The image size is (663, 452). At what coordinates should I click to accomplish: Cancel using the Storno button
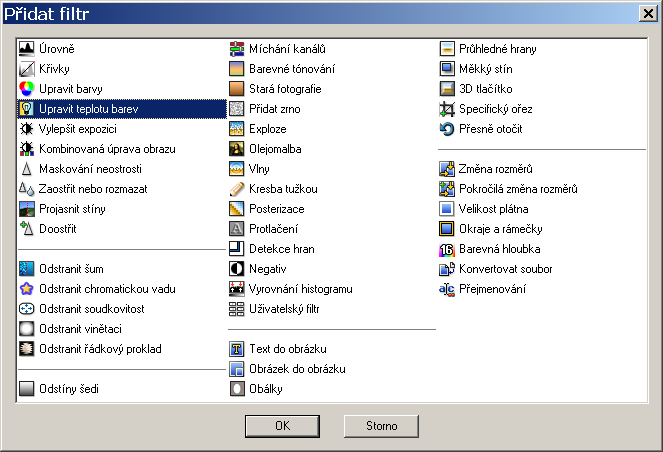click(381, 426)
